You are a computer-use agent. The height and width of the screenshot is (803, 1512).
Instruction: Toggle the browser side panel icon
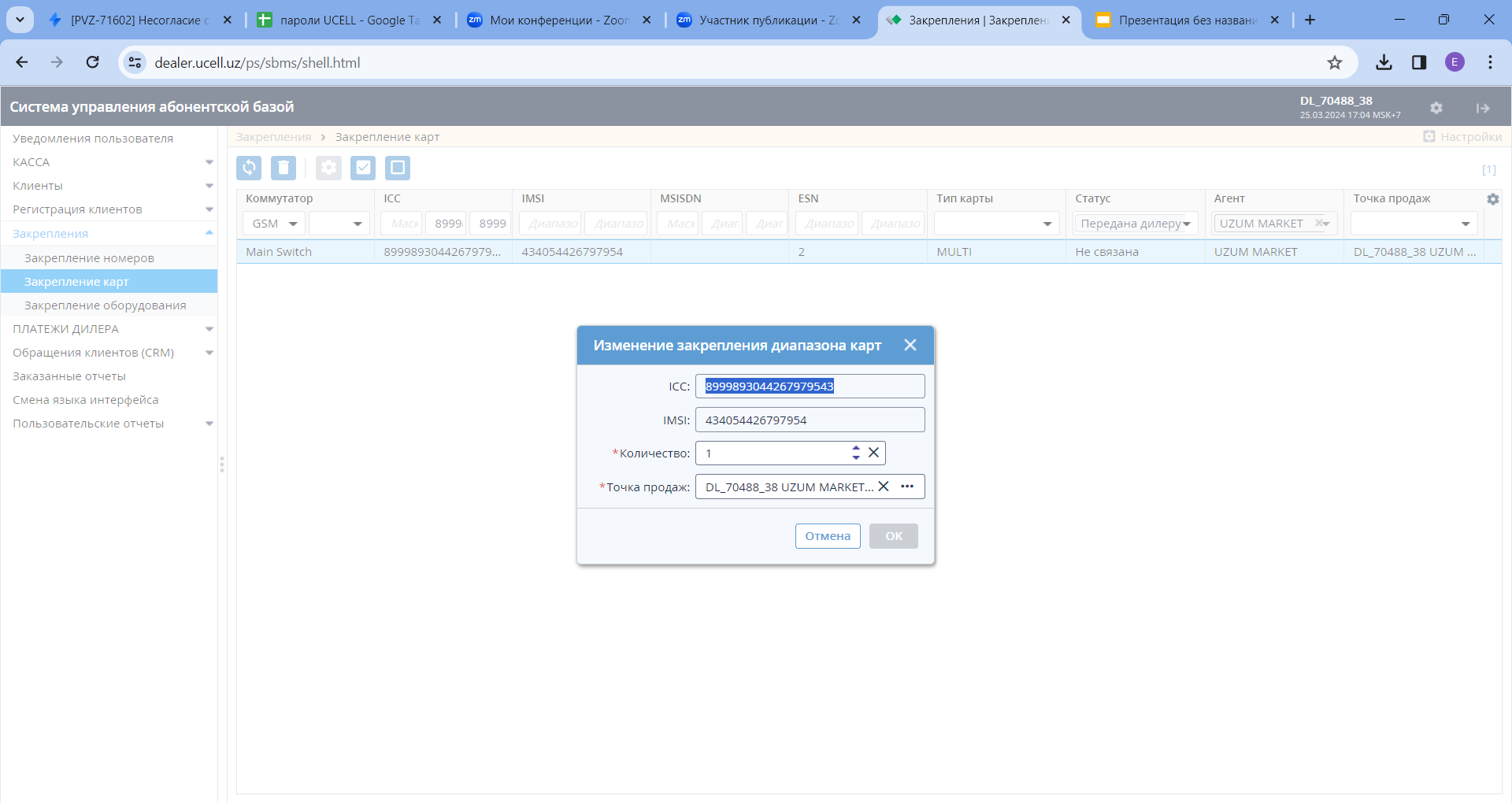(1419, 63)
